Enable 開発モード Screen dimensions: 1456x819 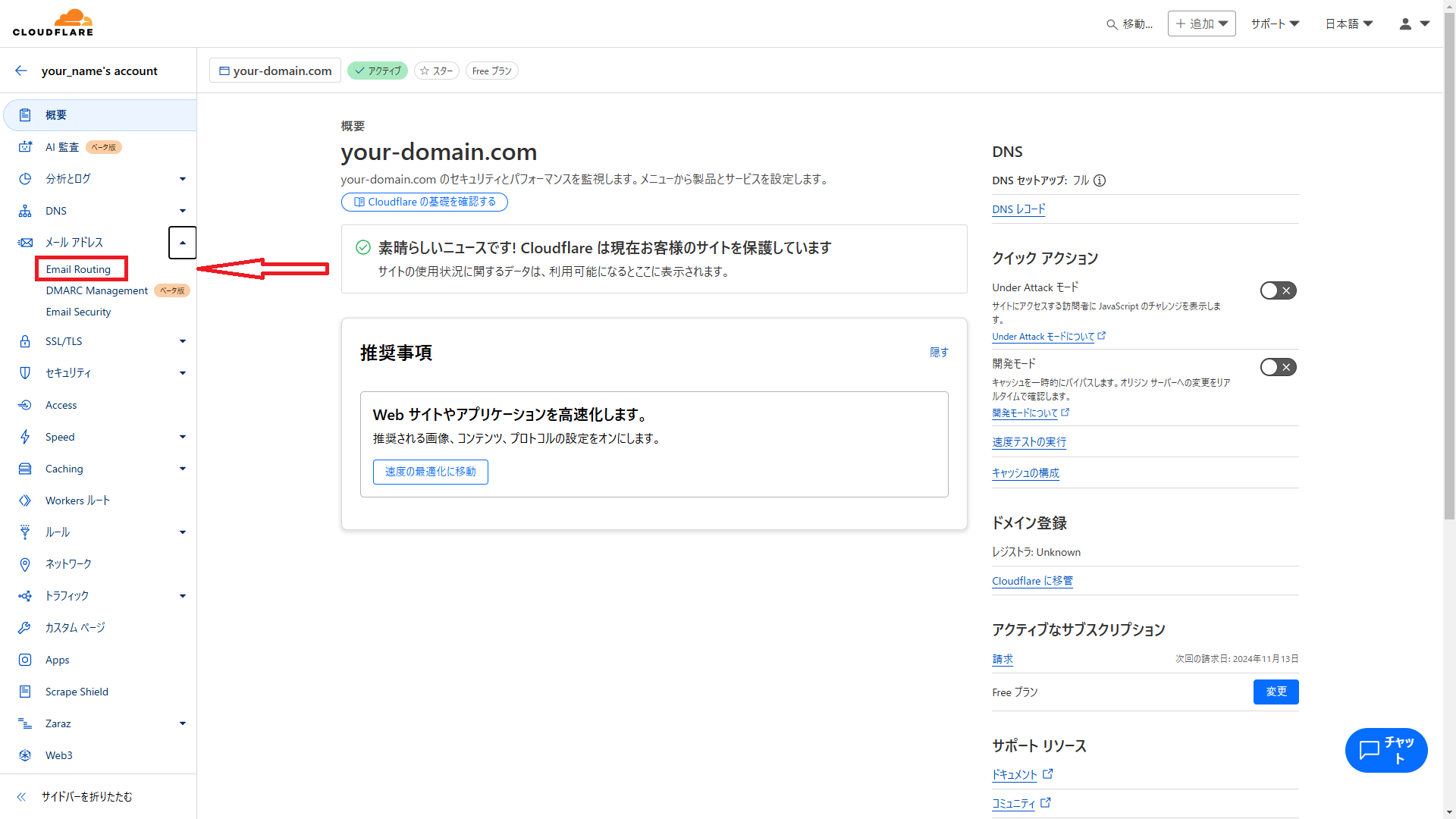point(1278,367)
